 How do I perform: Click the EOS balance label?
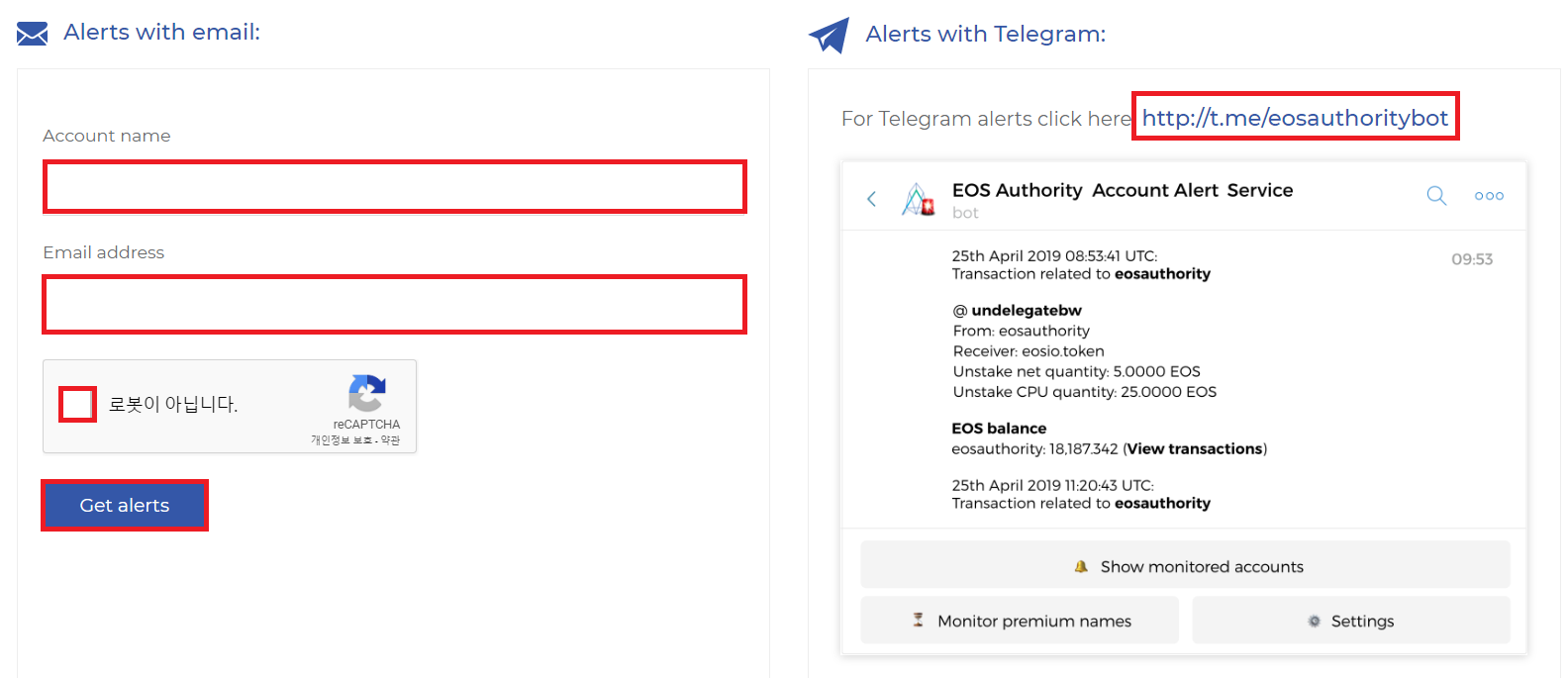click(999, 429)
